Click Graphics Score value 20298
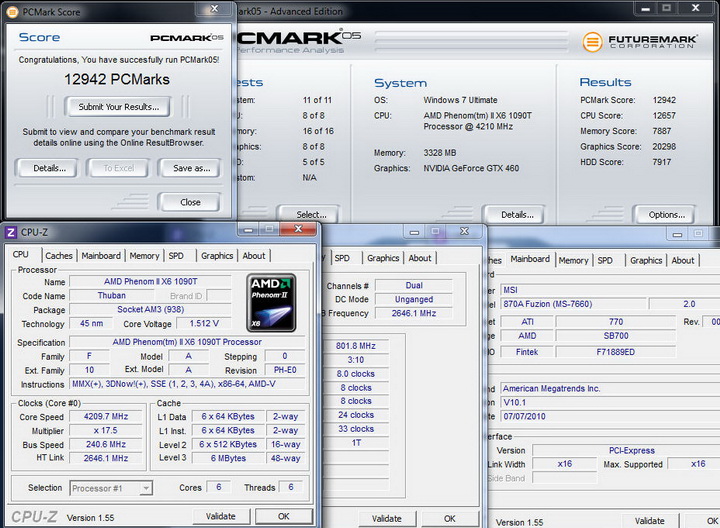Image resolution: width=720 pixels, height=528 pixels. coord(664,146)
